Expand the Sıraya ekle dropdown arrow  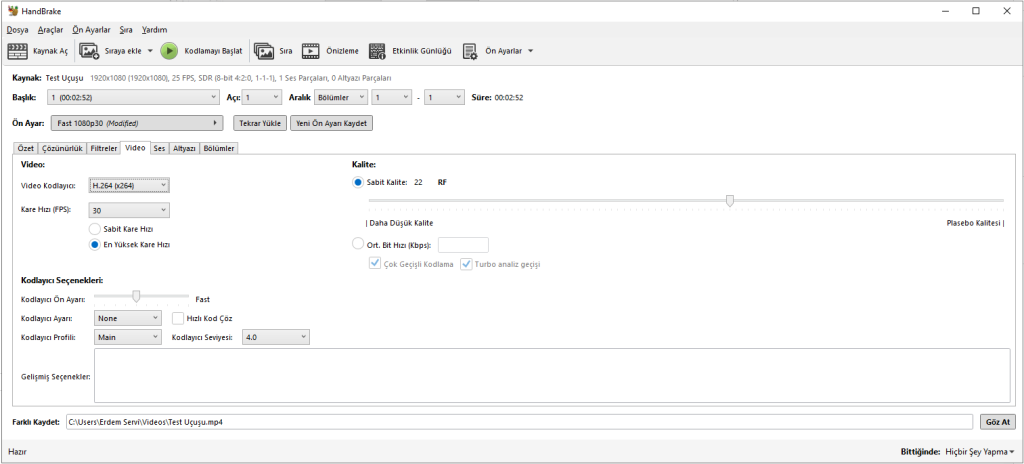[x=150, y=51]
